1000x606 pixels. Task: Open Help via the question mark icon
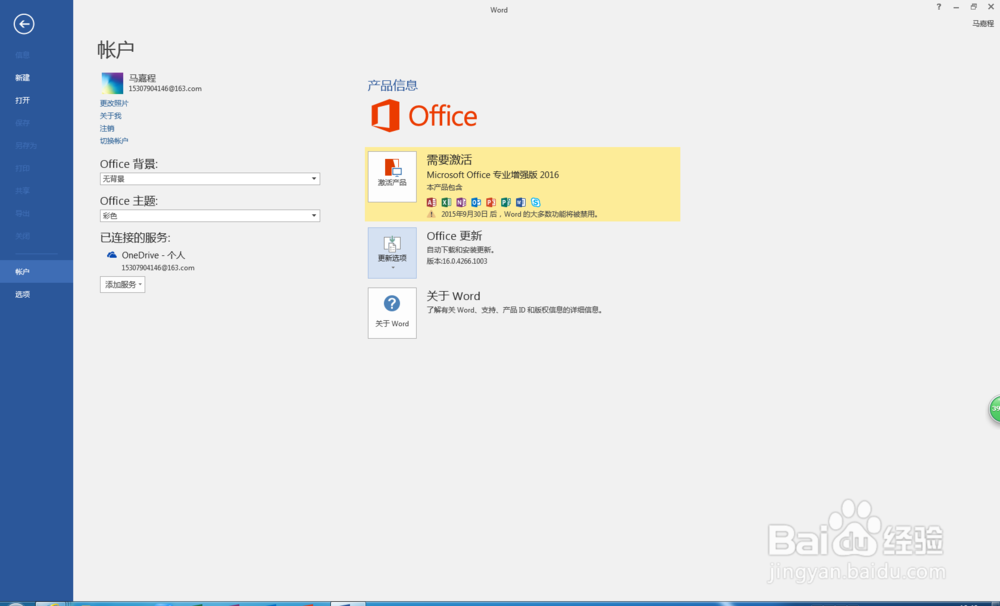[x=938, y=7]
